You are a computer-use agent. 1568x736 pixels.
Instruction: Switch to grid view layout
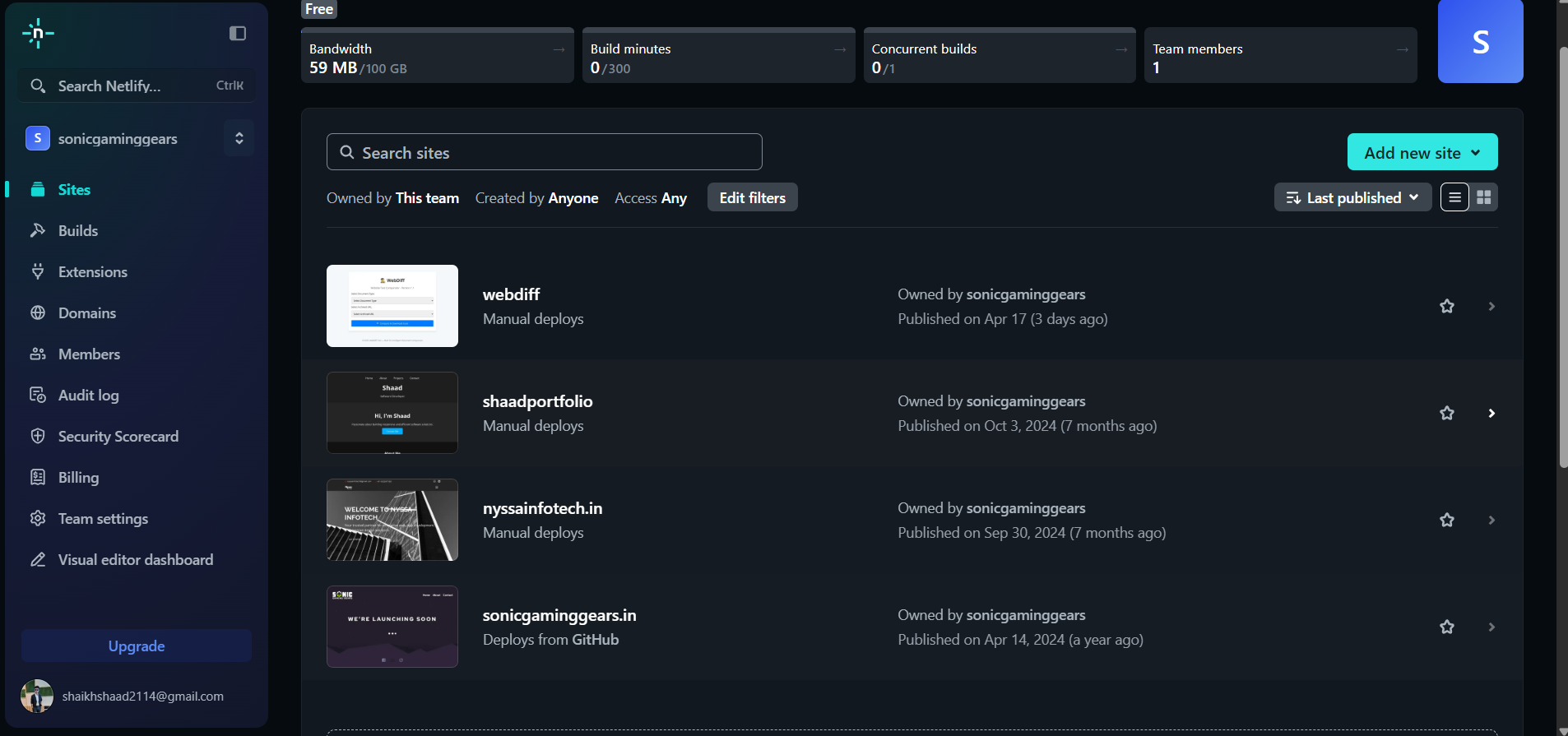click(x=1484, y=197)
